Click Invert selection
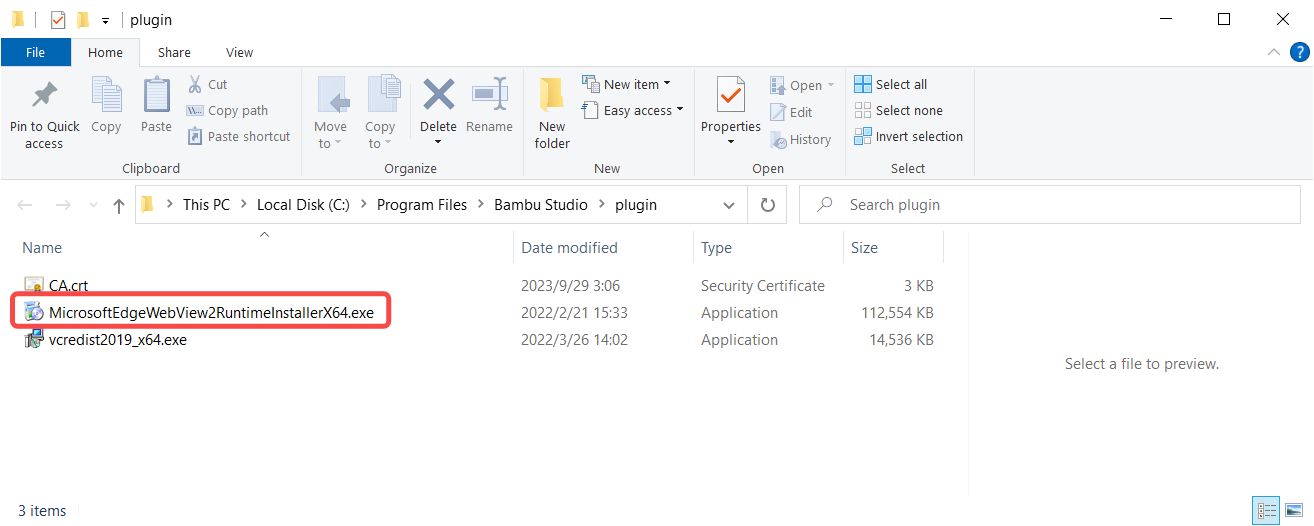1314x526 pixels. tap(908, 137)
